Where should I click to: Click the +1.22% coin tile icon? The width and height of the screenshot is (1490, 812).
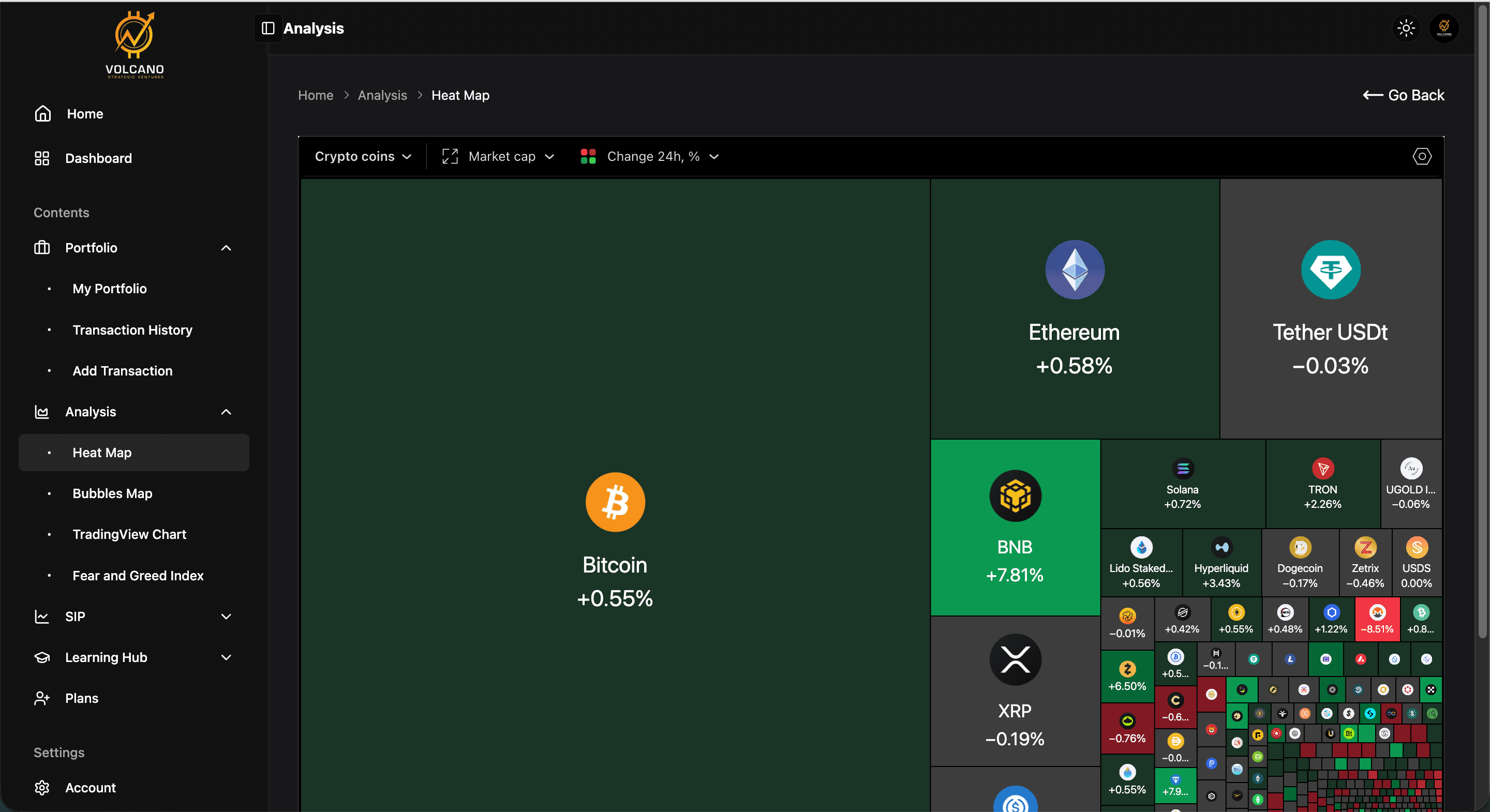pos(1331,612)
